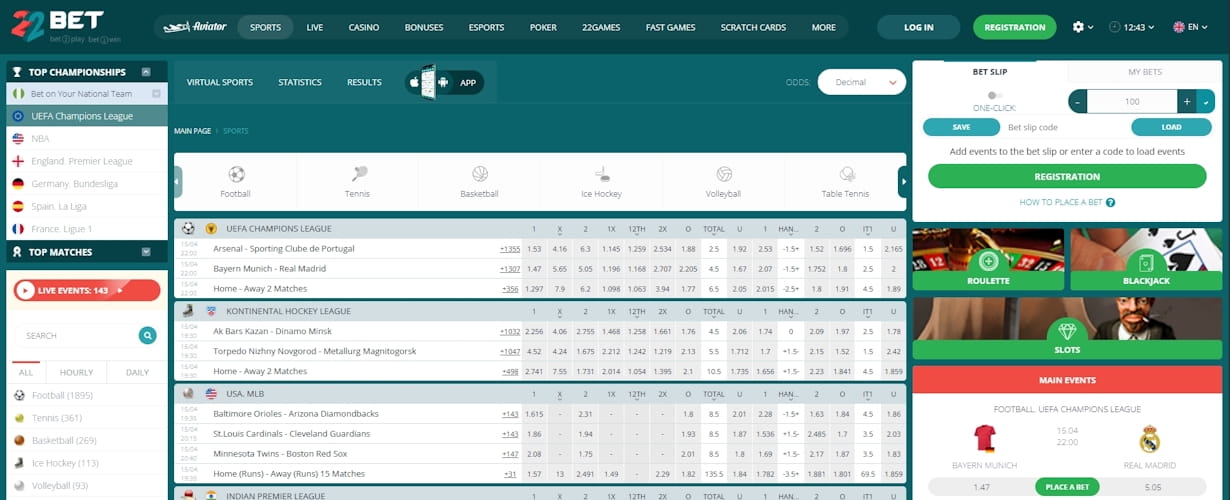Open the Results page
The height and width of the screenshot is (500, 1230).
364,82
